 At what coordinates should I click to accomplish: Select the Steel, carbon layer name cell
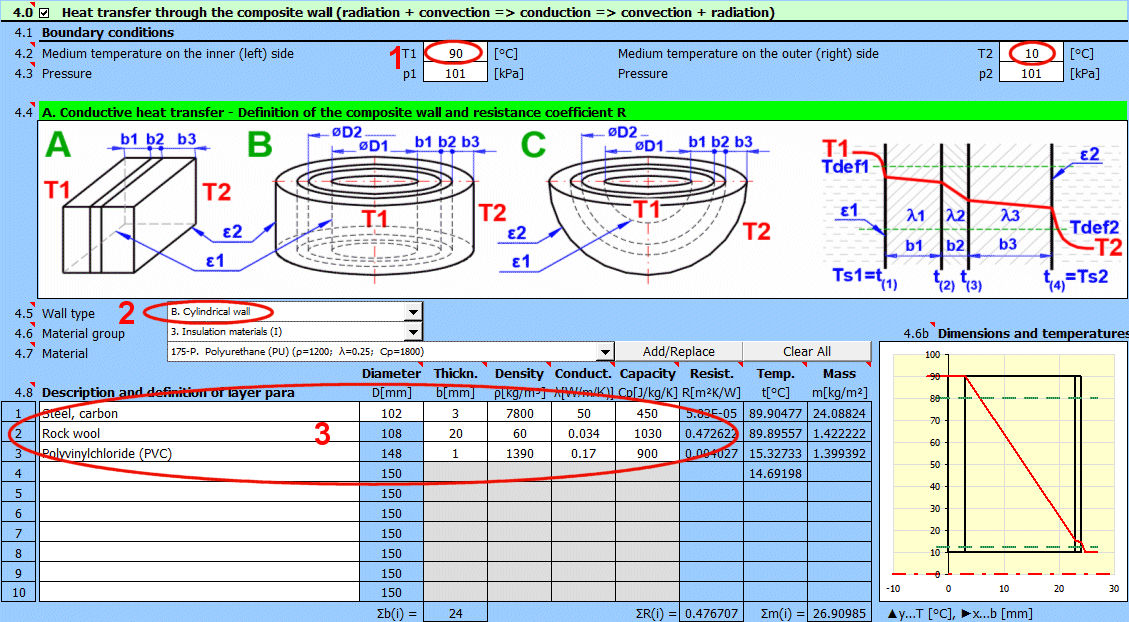(x=198, y=412)
